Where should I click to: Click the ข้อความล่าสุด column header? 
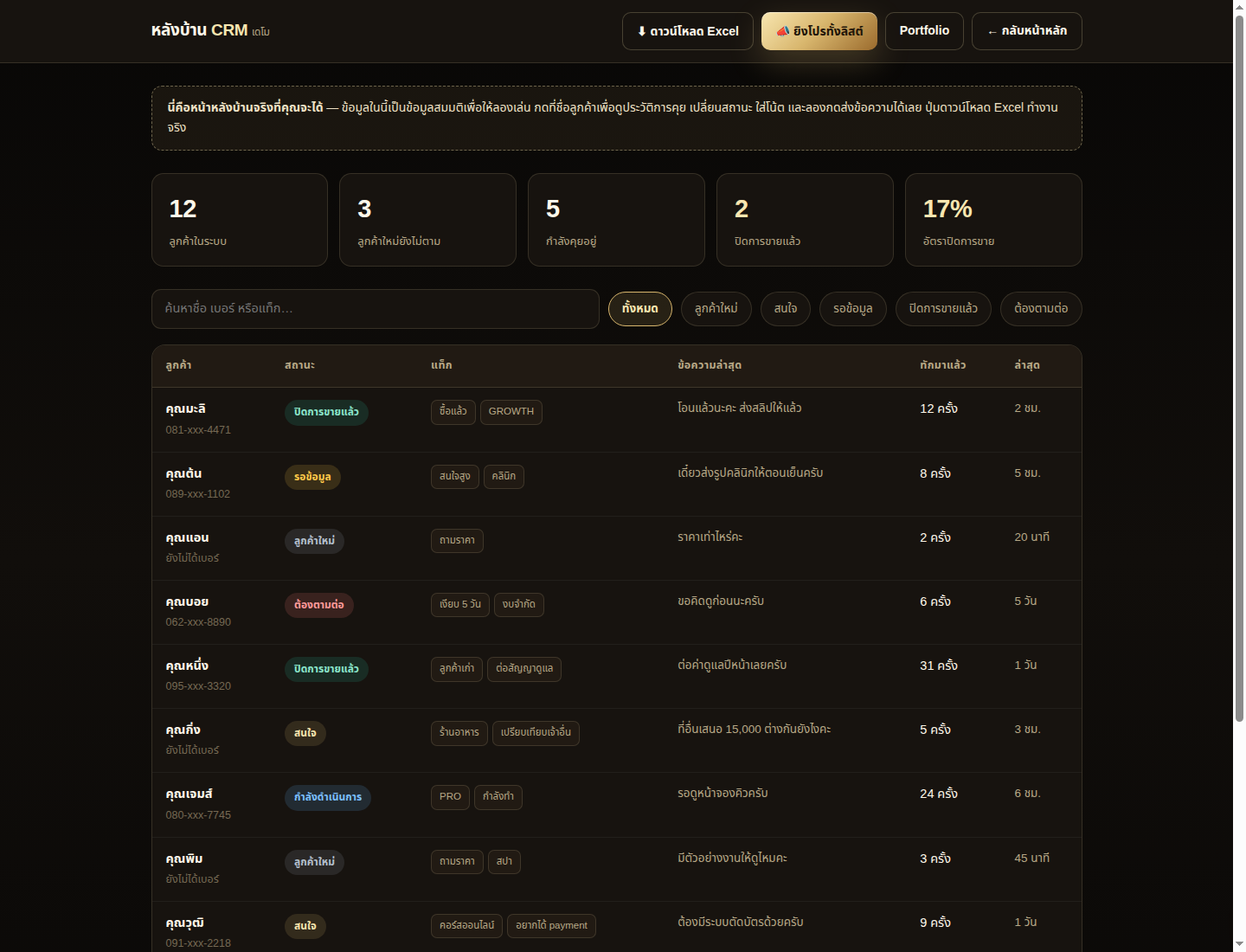(x=710, y=365)
